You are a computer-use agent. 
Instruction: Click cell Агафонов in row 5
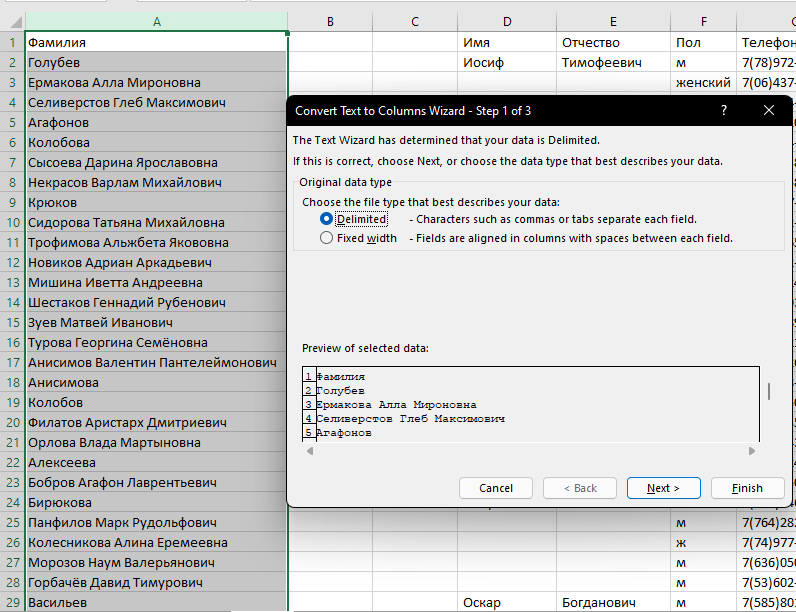point(156,122)
